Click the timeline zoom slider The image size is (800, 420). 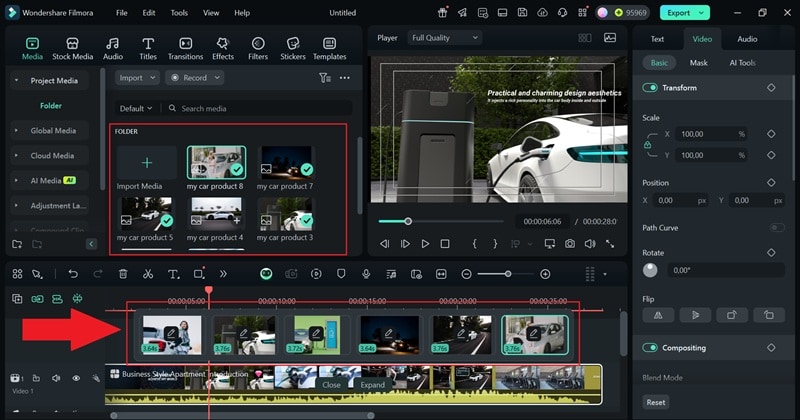click(x=506, y=274)
